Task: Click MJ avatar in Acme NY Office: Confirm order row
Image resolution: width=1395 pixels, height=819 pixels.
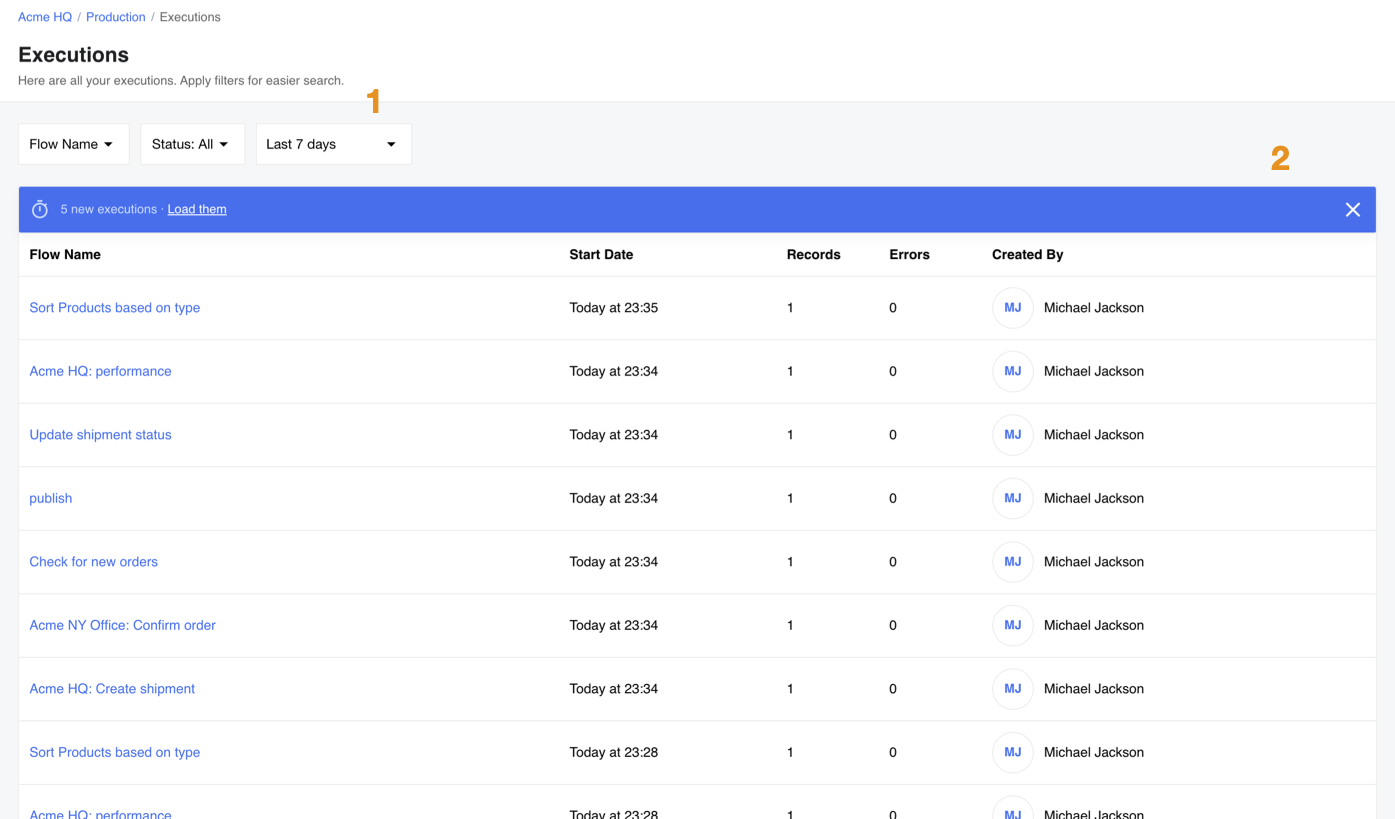Action: (1012, 625)
